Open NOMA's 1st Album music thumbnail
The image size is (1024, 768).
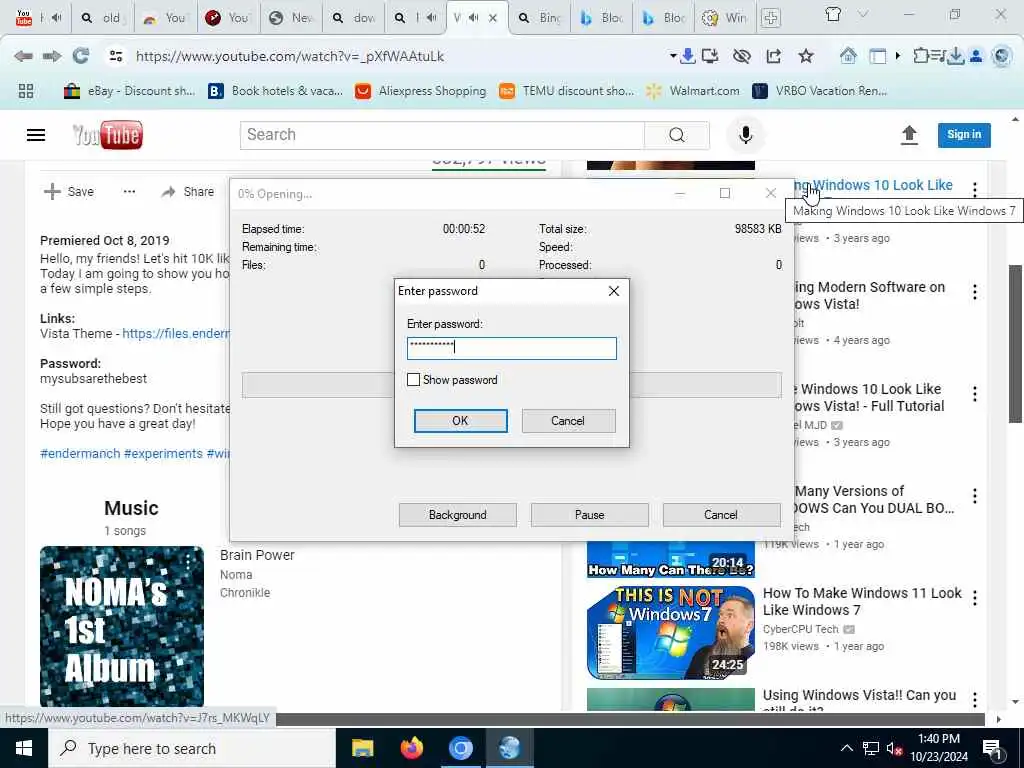[121, 626]
